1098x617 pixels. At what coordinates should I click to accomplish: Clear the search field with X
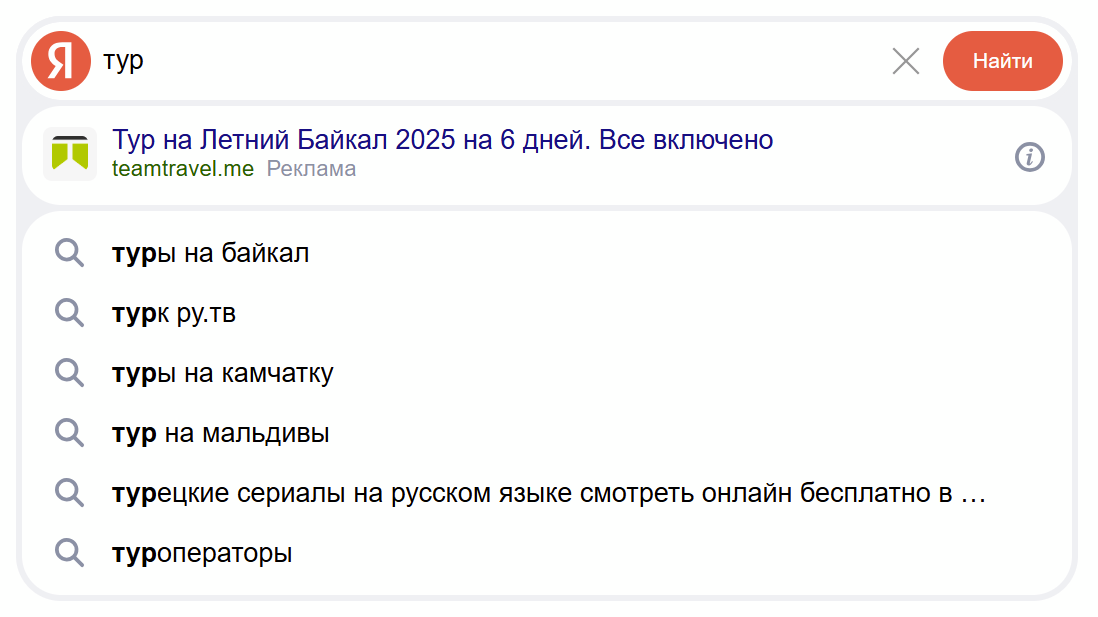(x=905, y=62)
